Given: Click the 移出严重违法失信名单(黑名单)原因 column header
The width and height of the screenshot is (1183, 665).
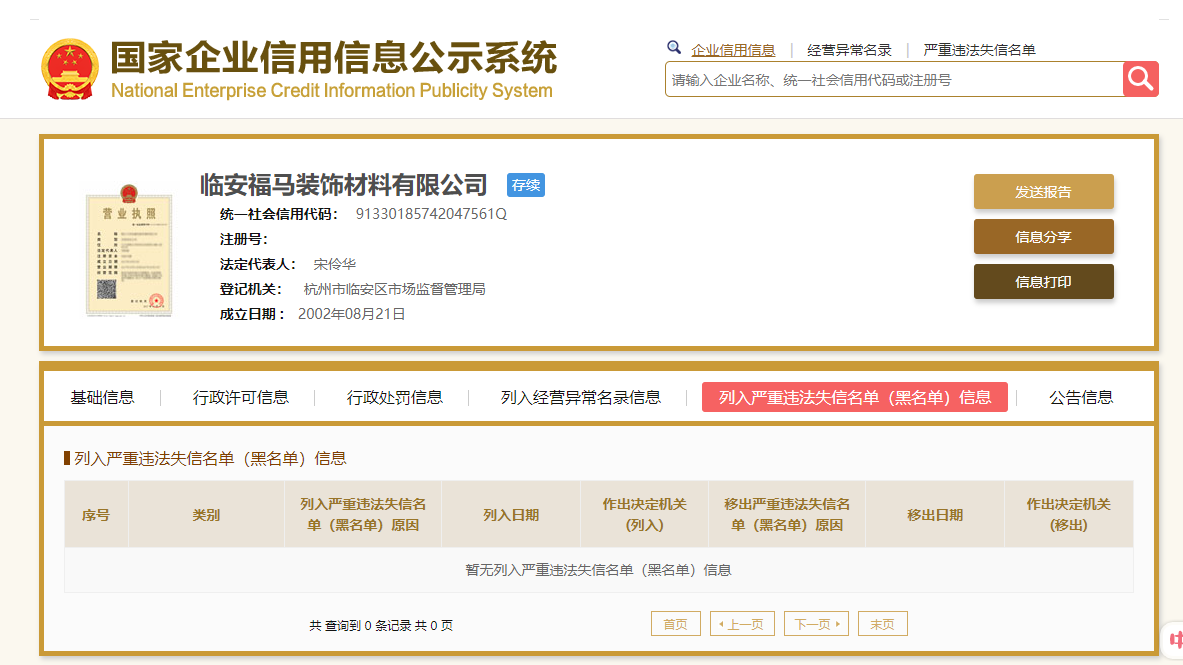Looking at the screenshot, I should click(x=787, y=515).
